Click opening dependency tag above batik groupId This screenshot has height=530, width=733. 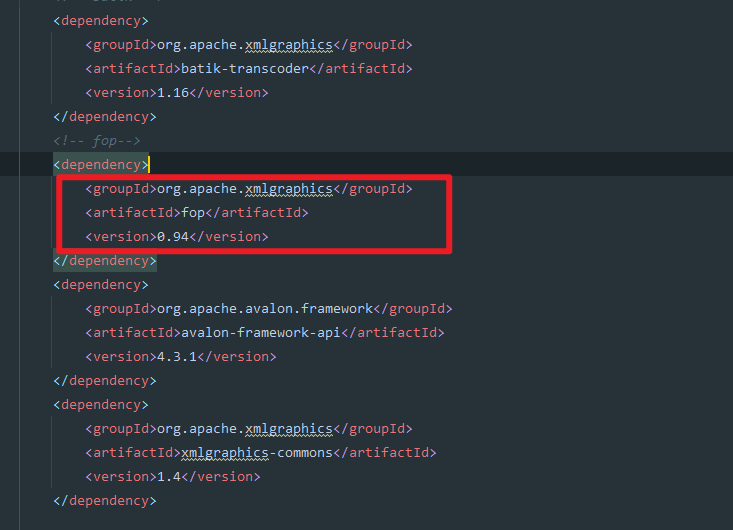(x=101, y=20)
